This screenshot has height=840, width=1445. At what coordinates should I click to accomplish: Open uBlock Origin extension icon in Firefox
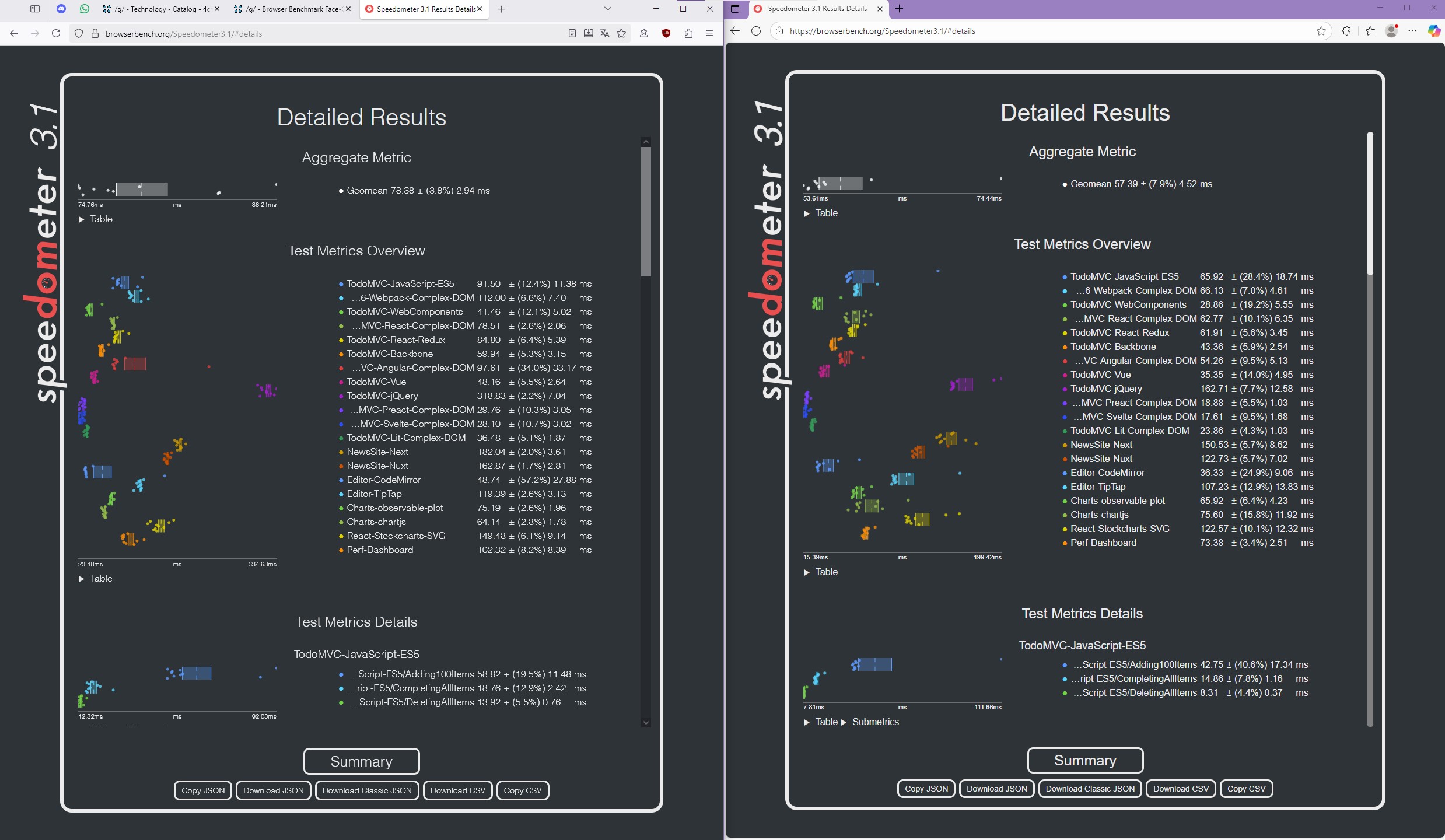click(666, 33)
